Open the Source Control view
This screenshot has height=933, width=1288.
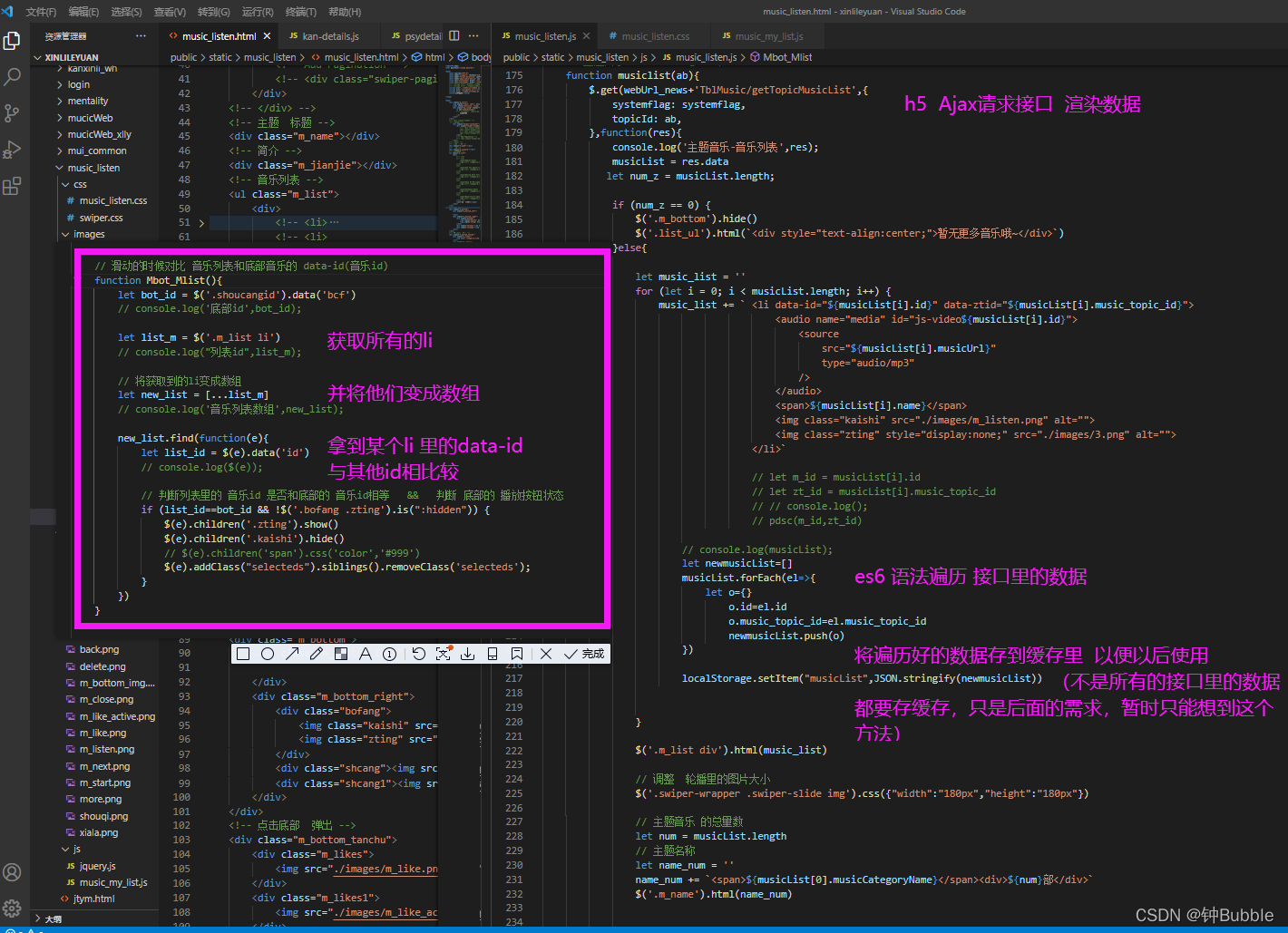[x=12, y=113]
